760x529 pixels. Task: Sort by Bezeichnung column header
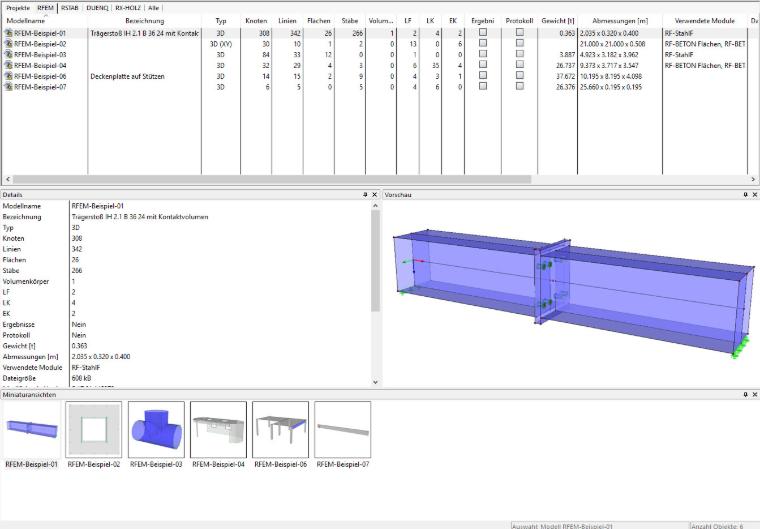coord(144,21)
